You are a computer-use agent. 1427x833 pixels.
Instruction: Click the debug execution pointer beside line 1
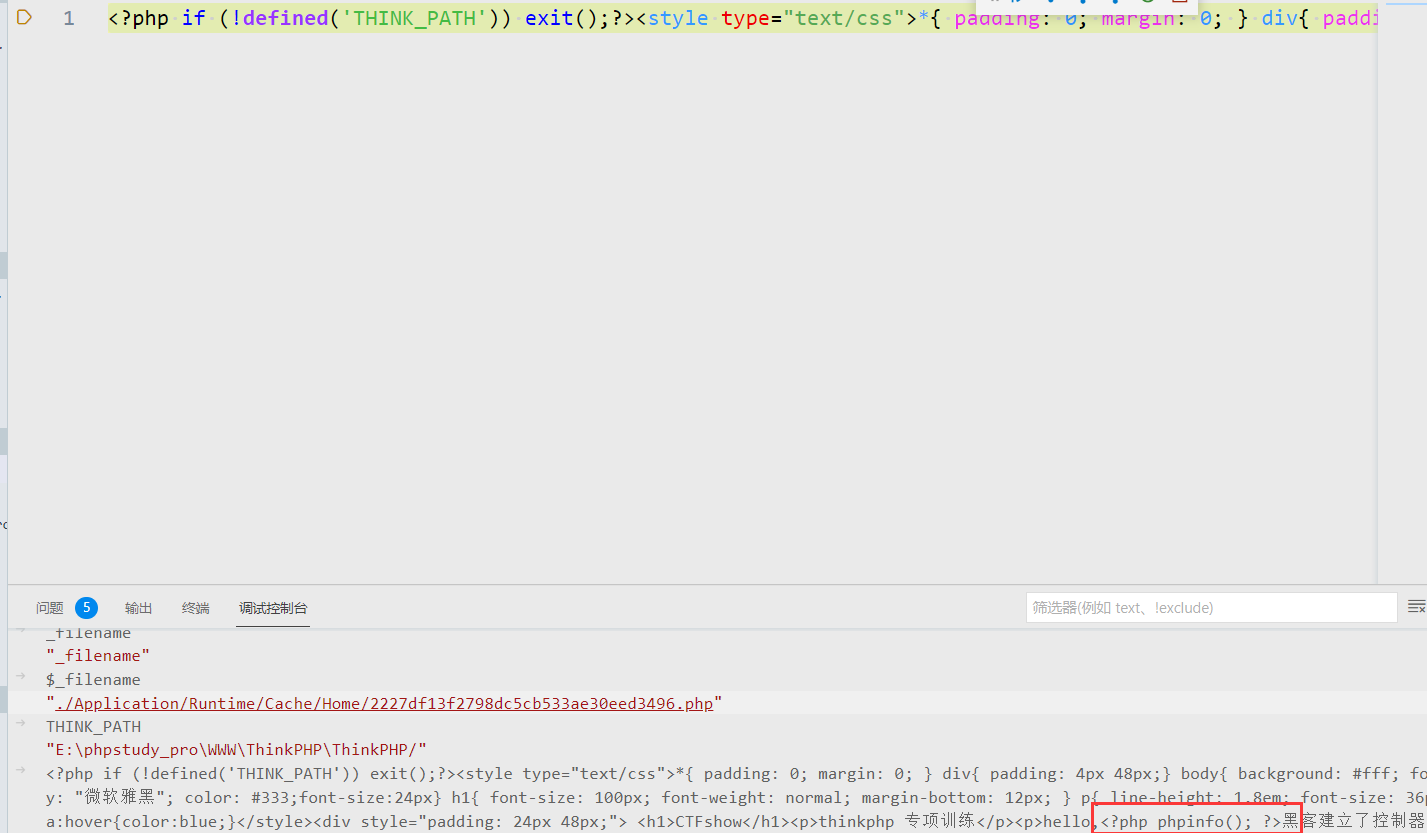pyautogui.click(x=24, y=17)
